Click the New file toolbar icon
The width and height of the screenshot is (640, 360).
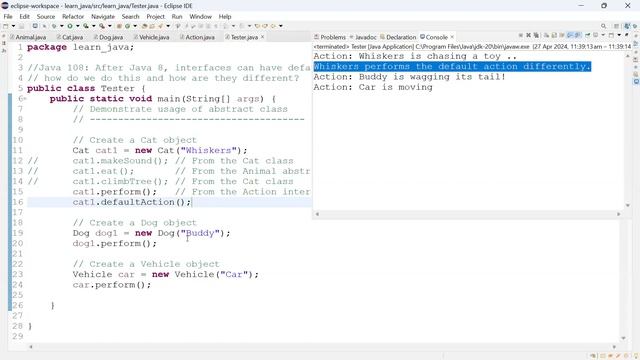pos(5,26)
